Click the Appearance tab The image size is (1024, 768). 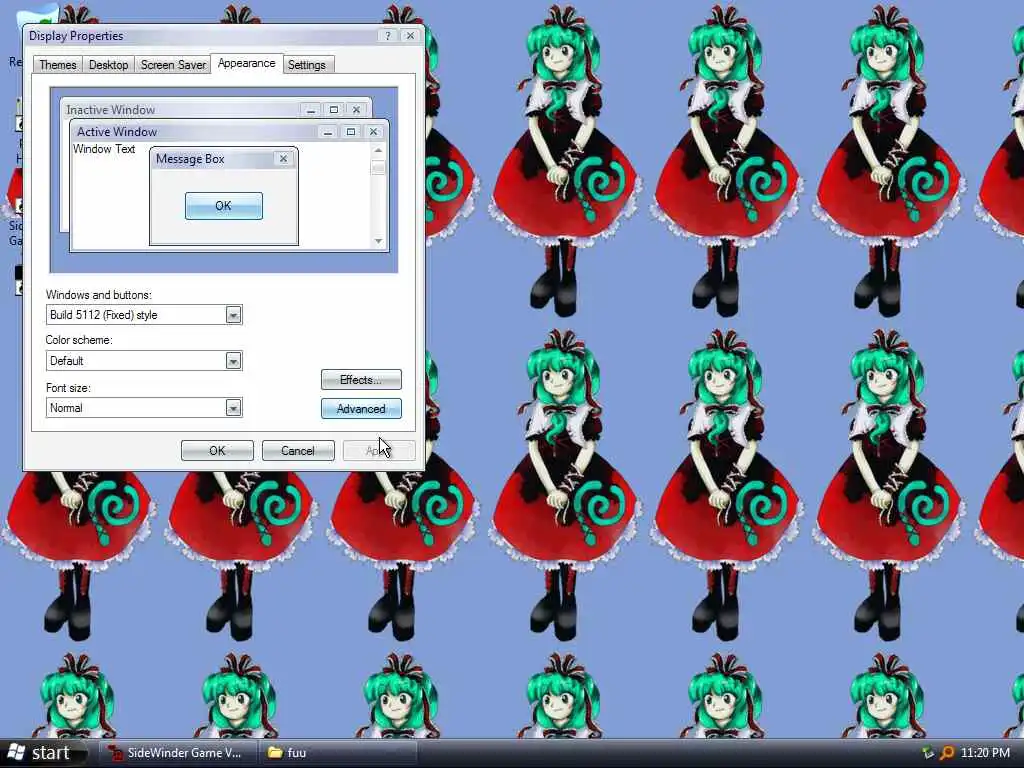coord(246,63)
